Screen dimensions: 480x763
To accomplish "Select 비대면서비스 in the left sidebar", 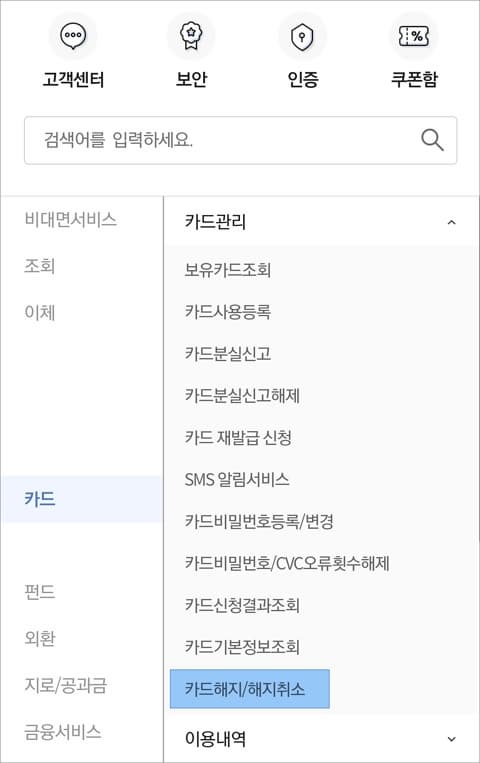I will click(x=71, y=219).
